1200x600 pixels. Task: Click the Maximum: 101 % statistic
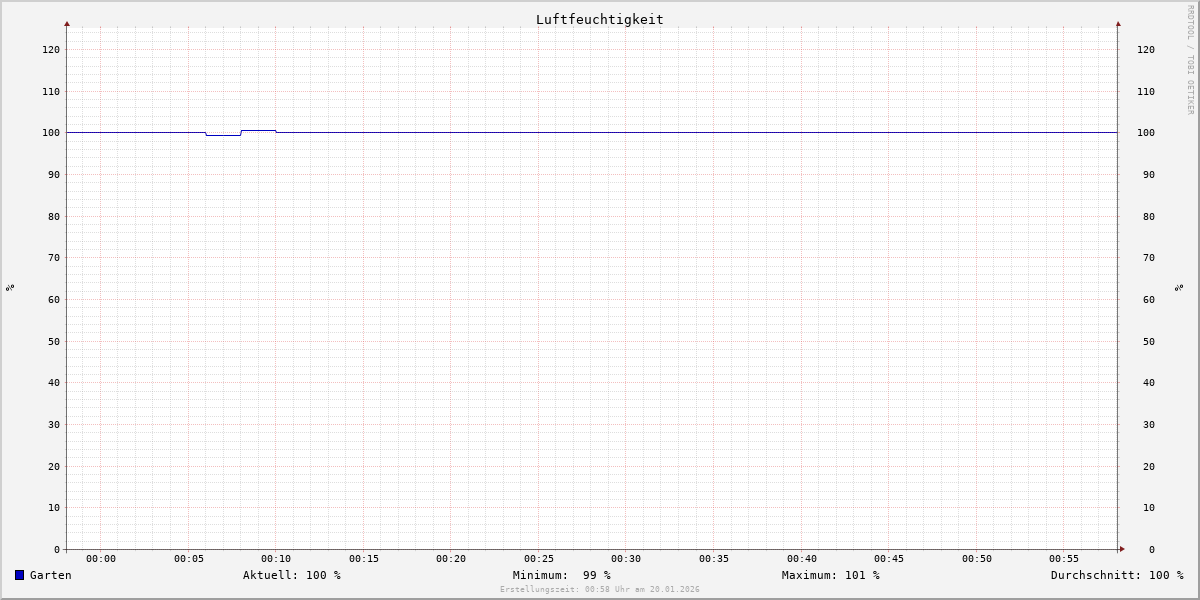pyautogui.click(x=830, y=575)
